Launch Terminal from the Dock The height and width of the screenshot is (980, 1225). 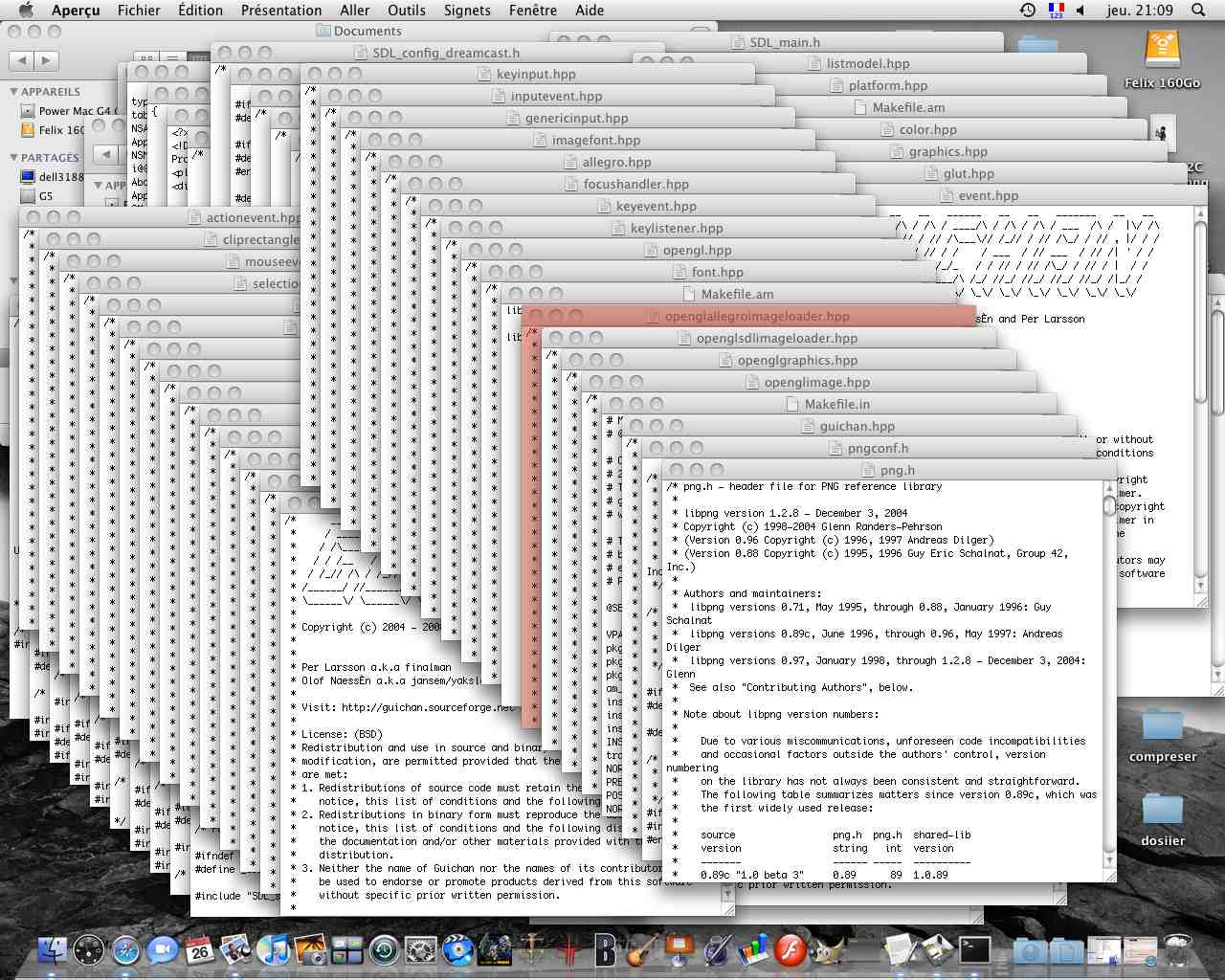pyautogui.click(x=975, y=950)
